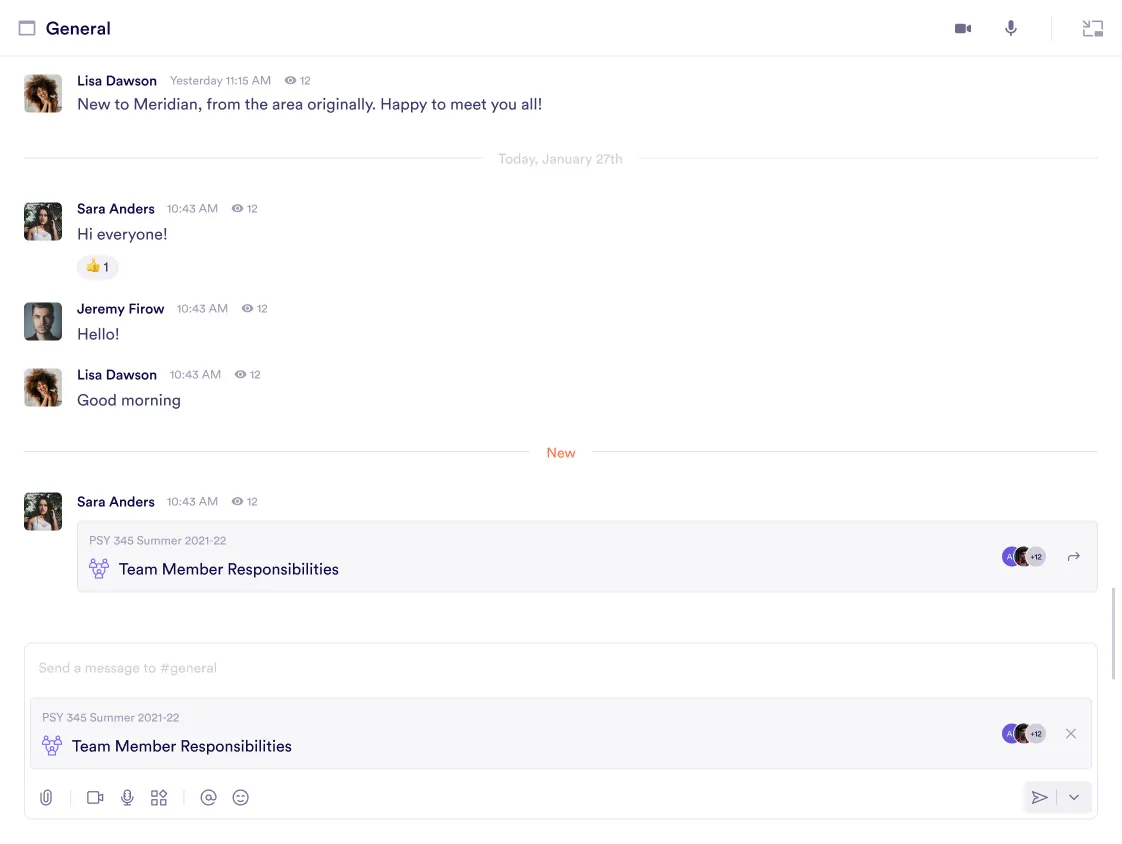View who saw Jeremy Firow's Hello message

click(255, 309)
